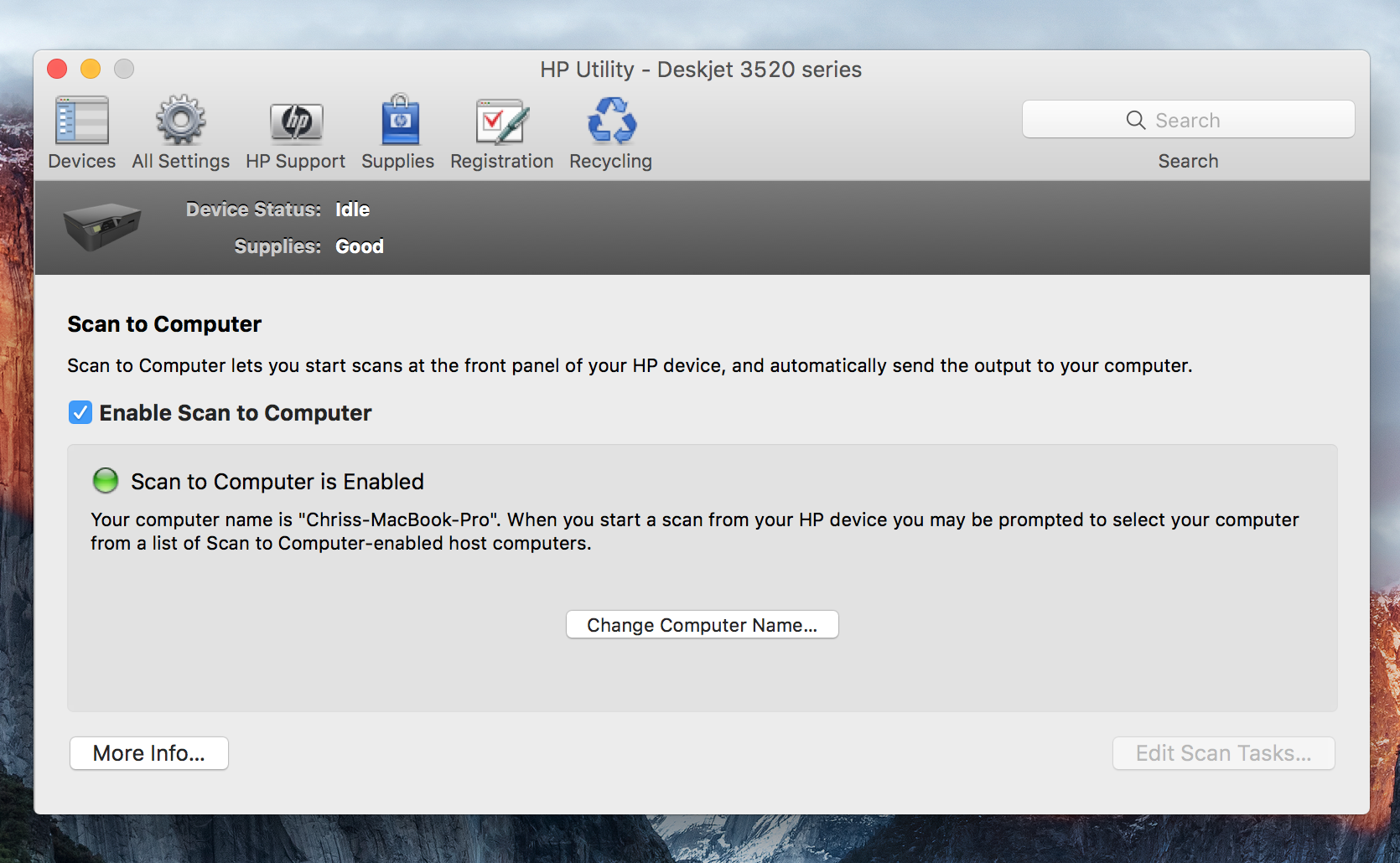Image resolution: width=1400 pixels, height=863 pixels.
Task: Click the Search label under search field
Action: [x=1188, y=161]
